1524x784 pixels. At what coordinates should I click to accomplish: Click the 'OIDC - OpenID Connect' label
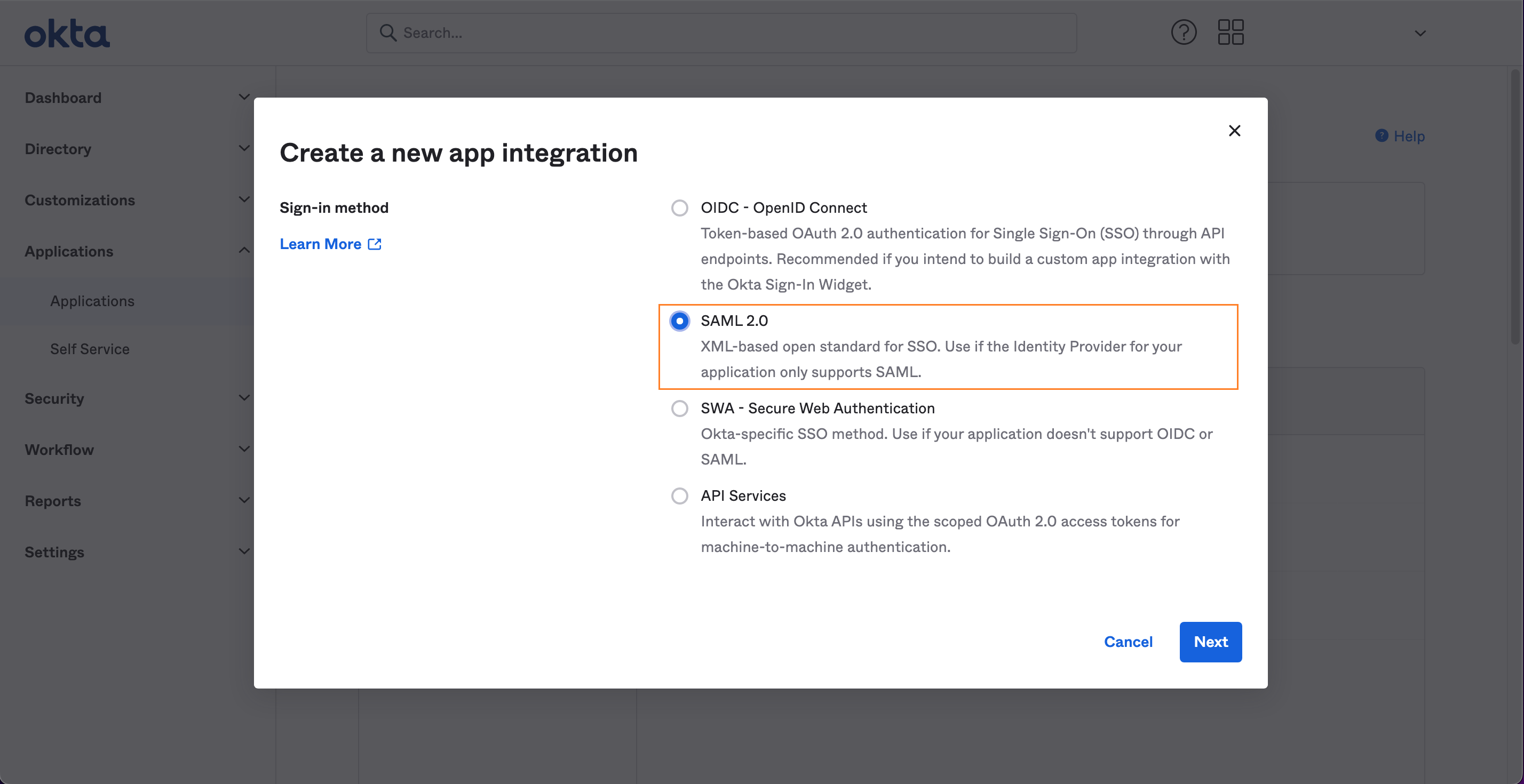coord(784,207)
